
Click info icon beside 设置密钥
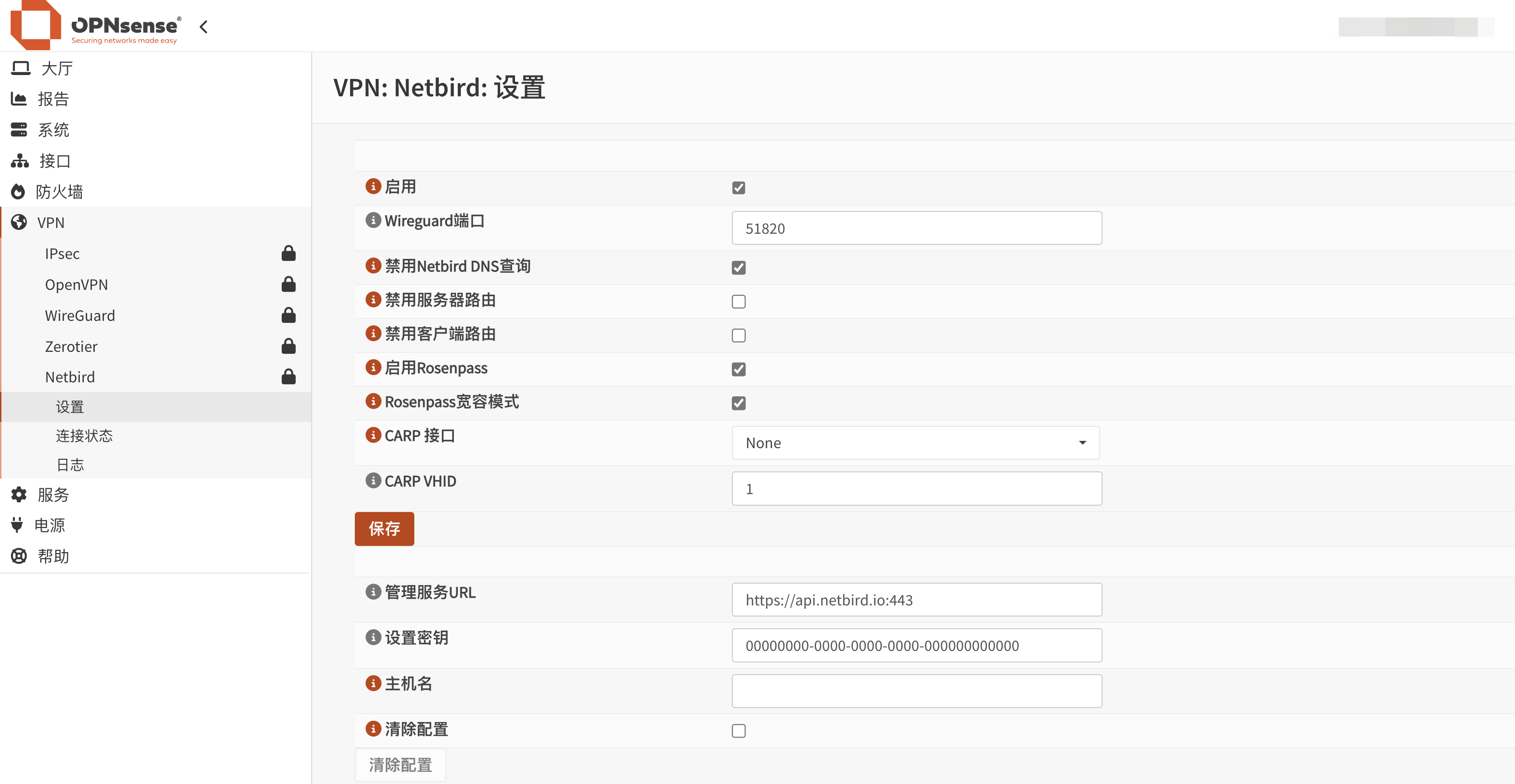373,637
